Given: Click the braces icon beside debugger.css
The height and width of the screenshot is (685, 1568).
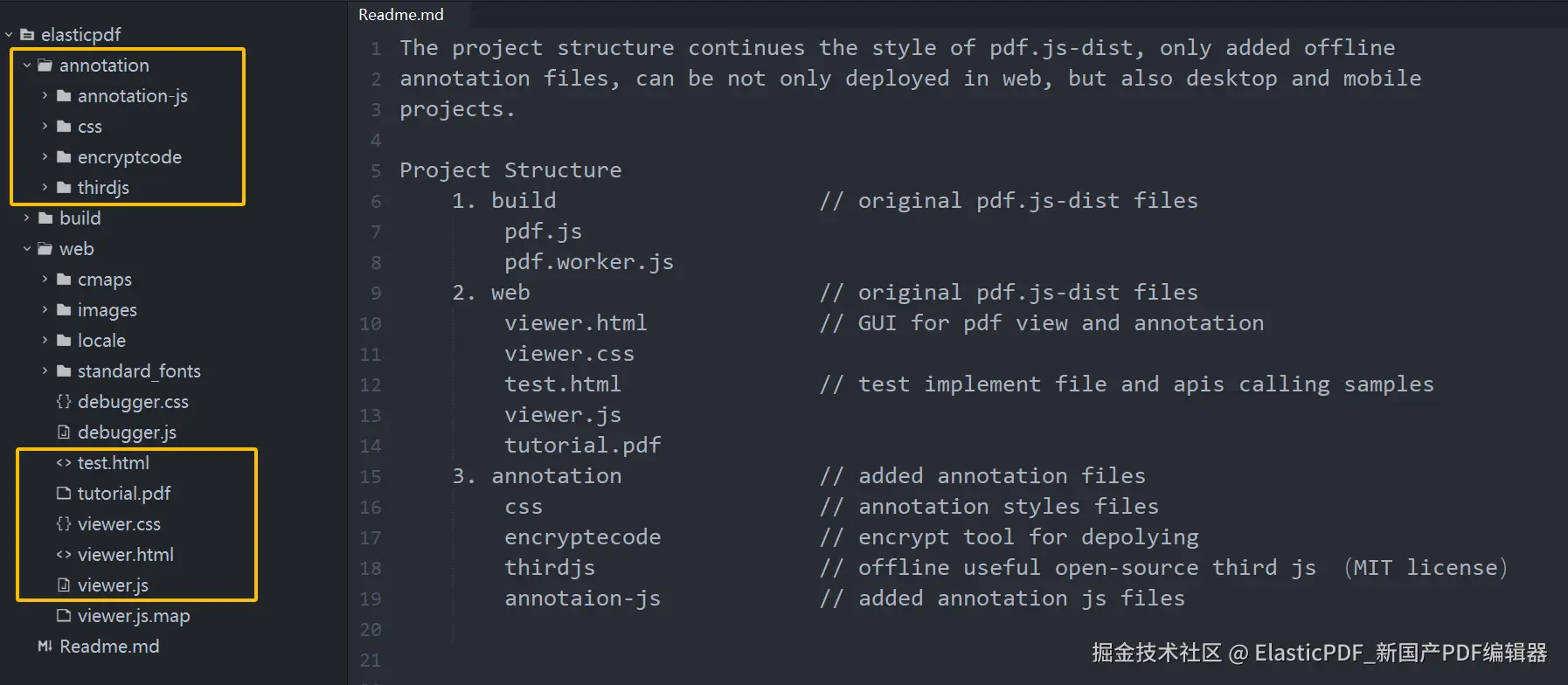Looking at the screenshot, I should pos(63,401).
